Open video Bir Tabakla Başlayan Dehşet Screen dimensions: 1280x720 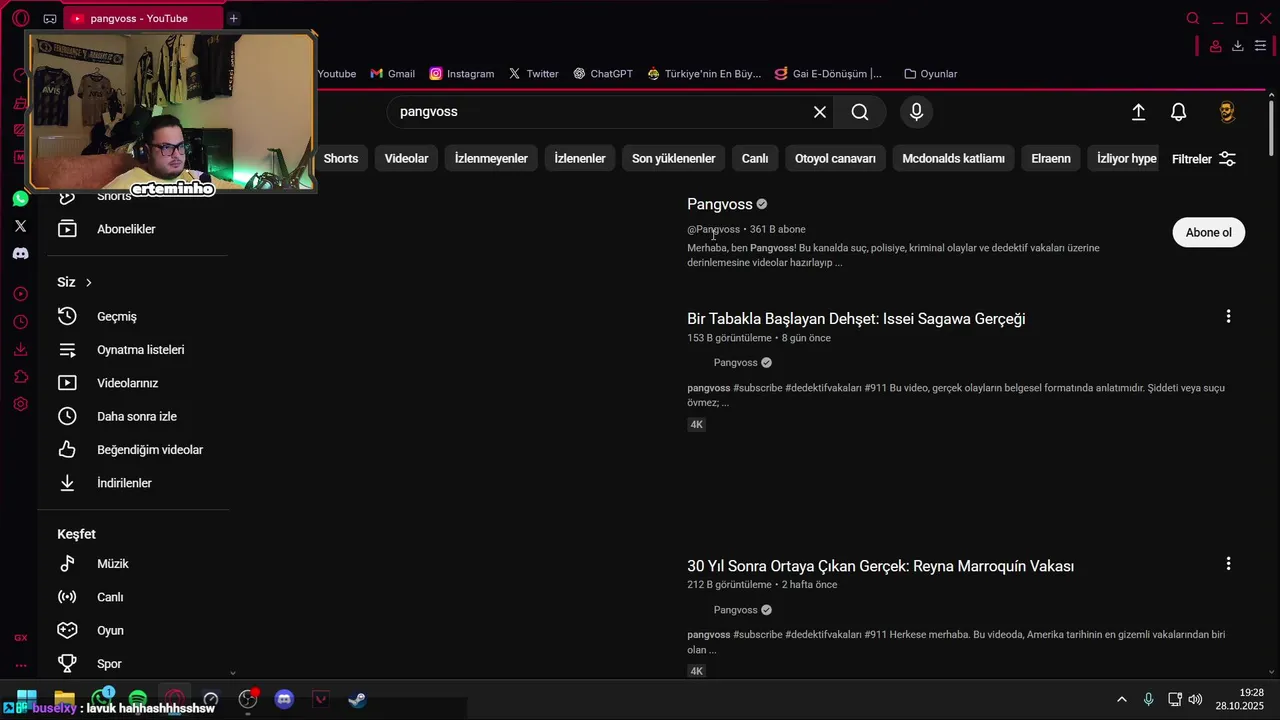[856, 319]
